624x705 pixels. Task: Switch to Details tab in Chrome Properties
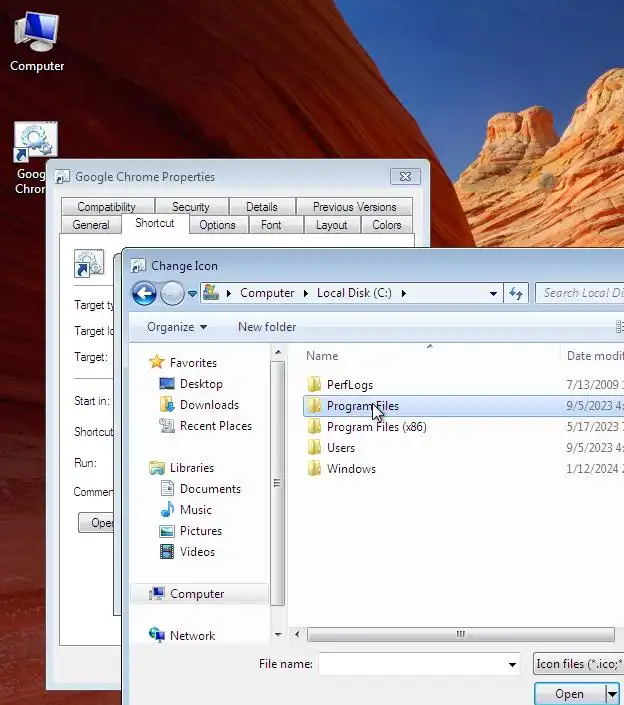coord(262,207)
